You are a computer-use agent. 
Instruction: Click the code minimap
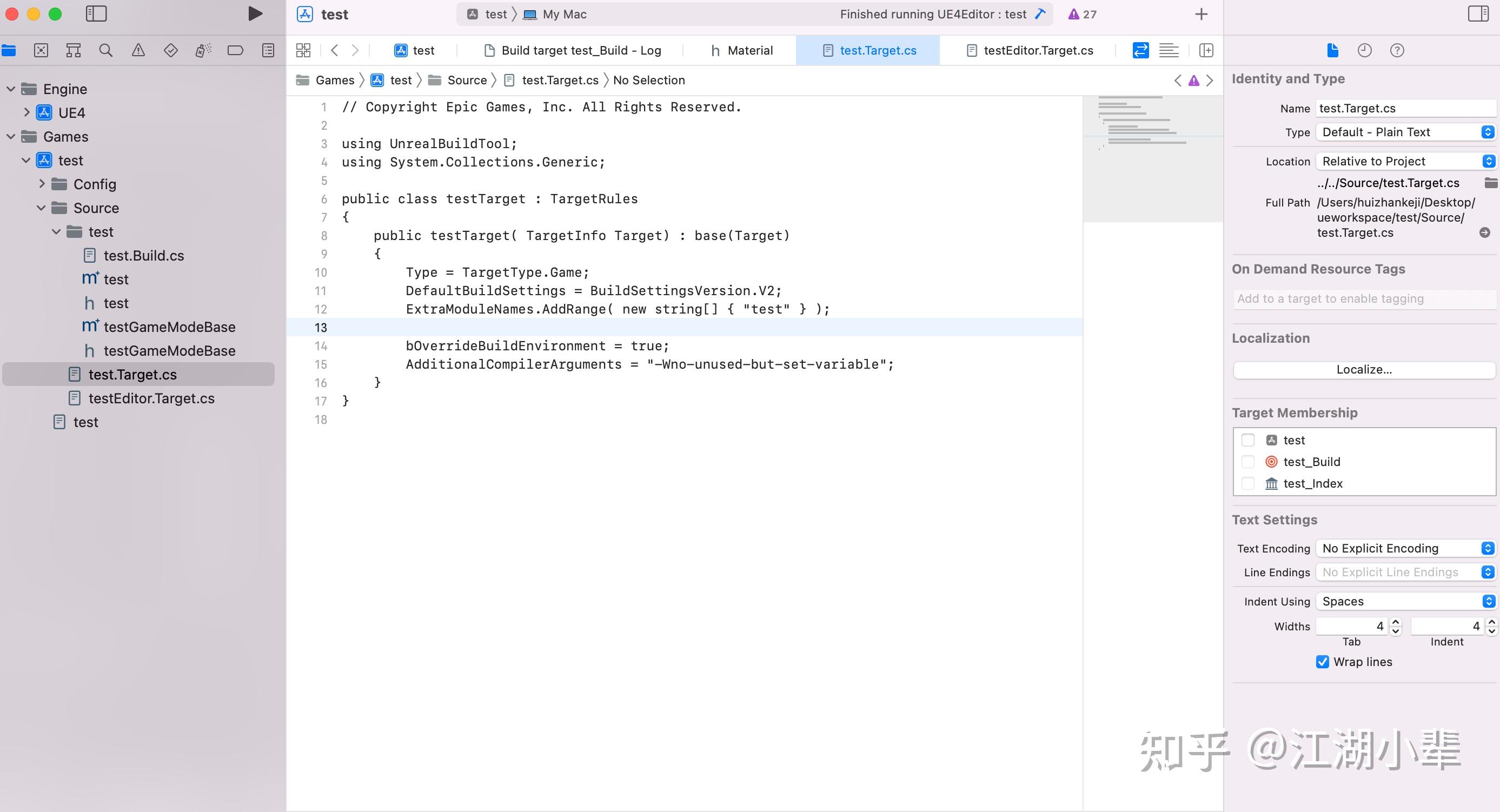1152,158
